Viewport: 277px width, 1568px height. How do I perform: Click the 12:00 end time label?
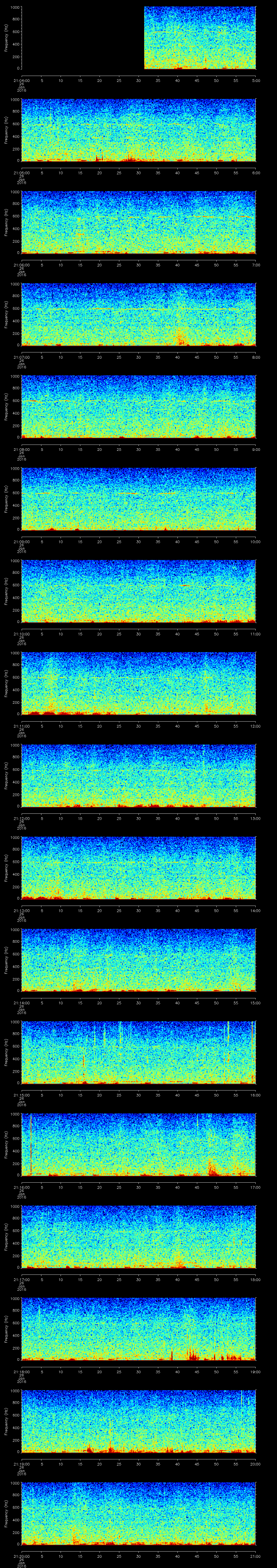coord(255,726)
